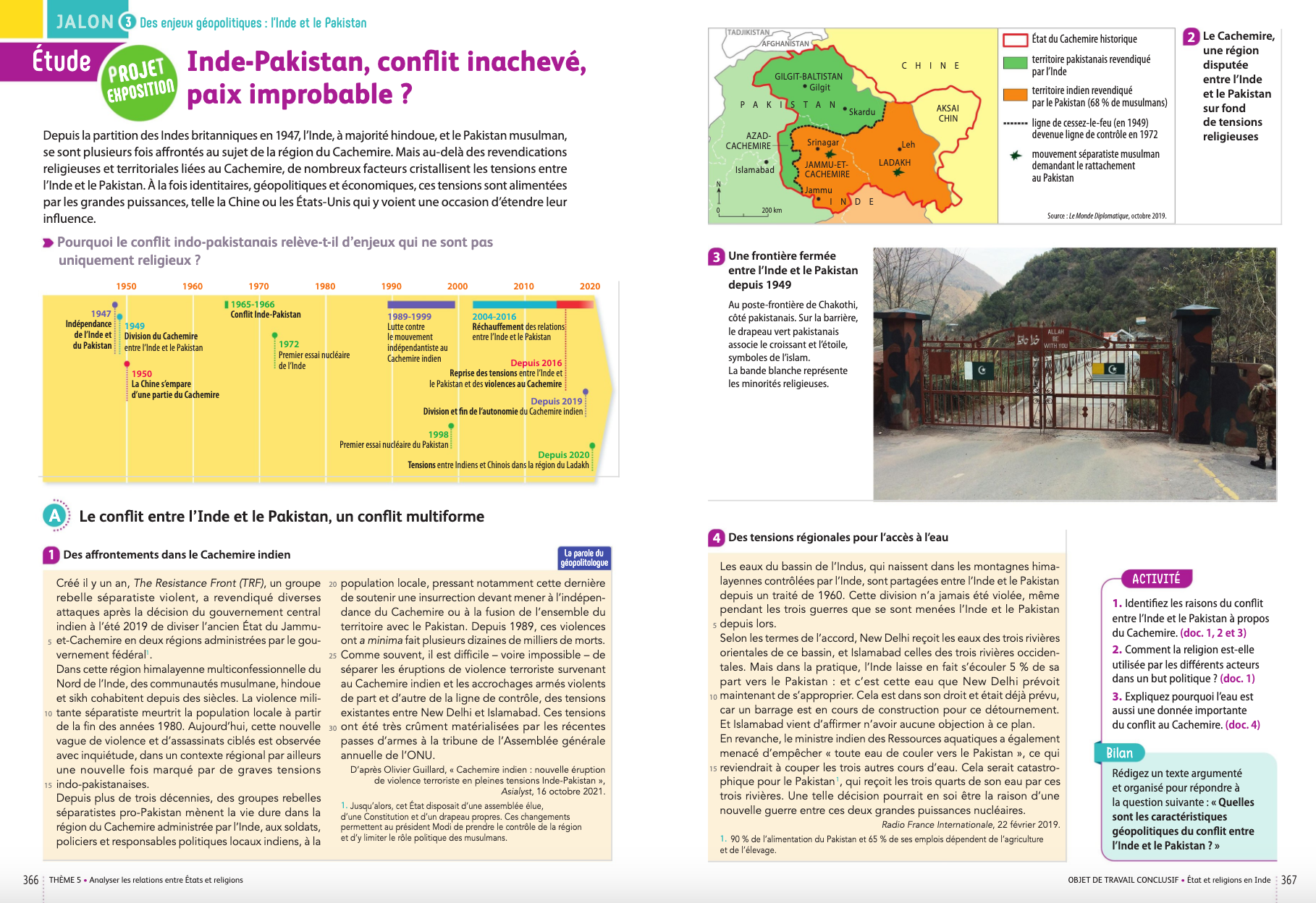Click the La parole du géopolitologue tag
Screen dimensions: 1316x903
tap(584, 558)
